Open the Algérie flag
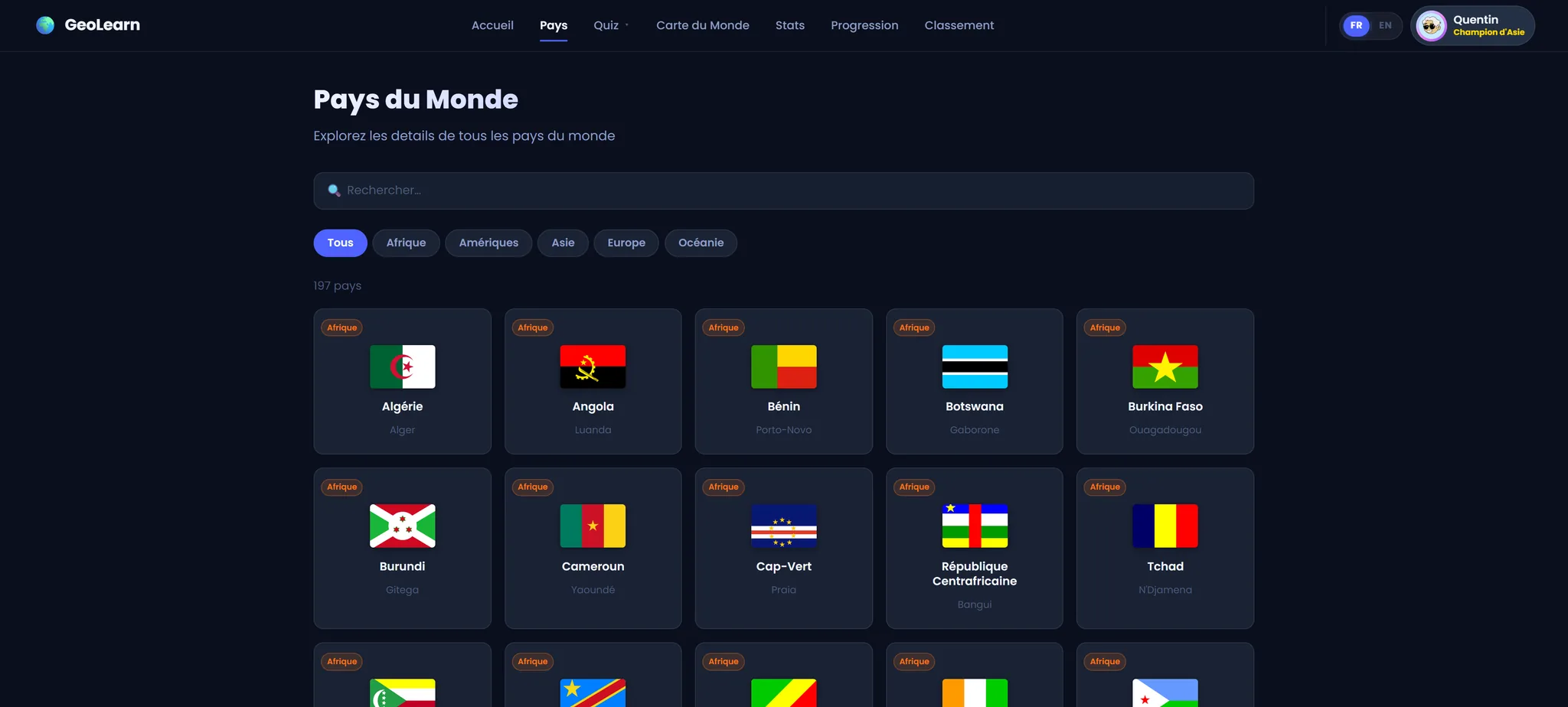Image resolution: width=1568 pixels, height=707 pixels. (403, 367)
